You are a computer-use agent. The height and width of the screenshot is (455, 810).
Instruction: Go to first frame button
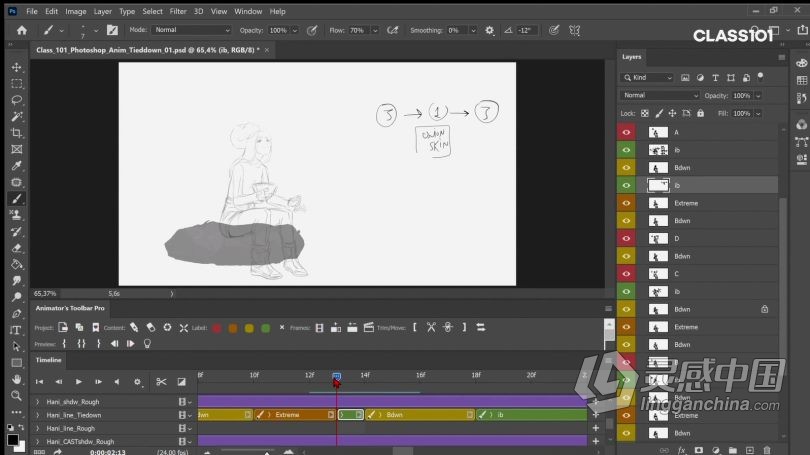[39, 382]
